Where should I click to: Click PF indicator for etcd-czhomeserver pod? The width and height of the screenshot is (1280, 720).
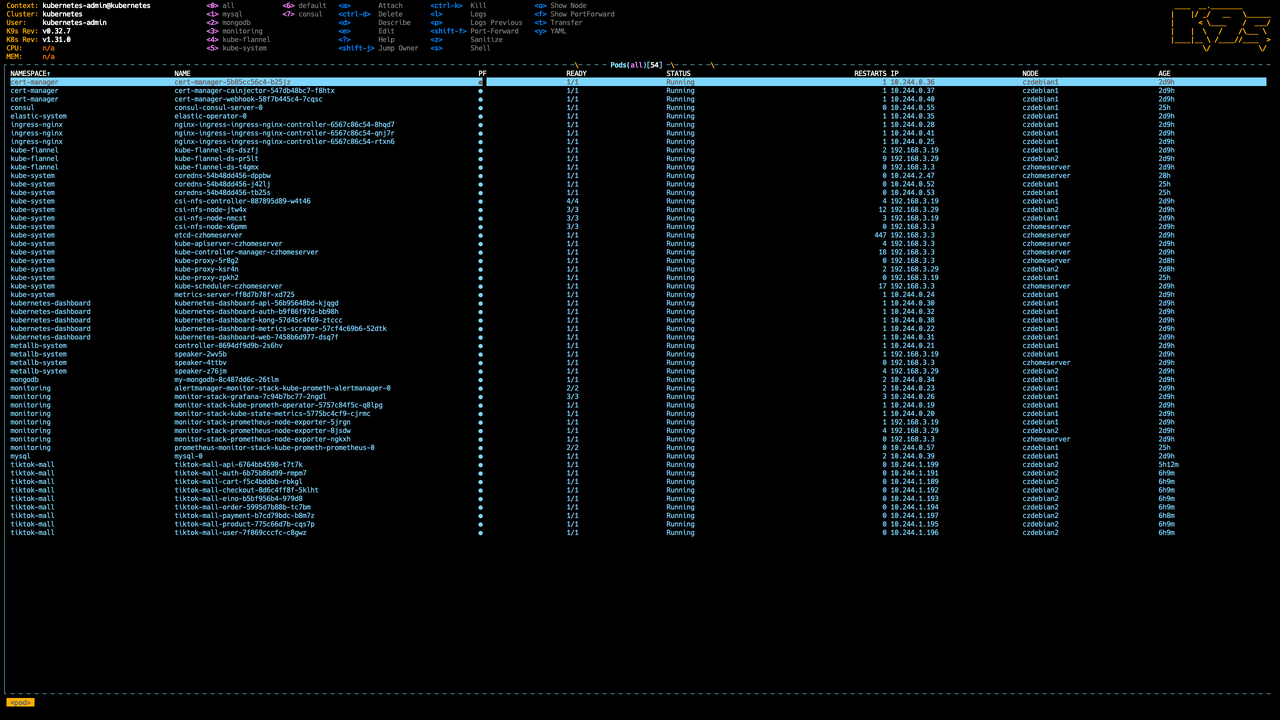(480, 235)
